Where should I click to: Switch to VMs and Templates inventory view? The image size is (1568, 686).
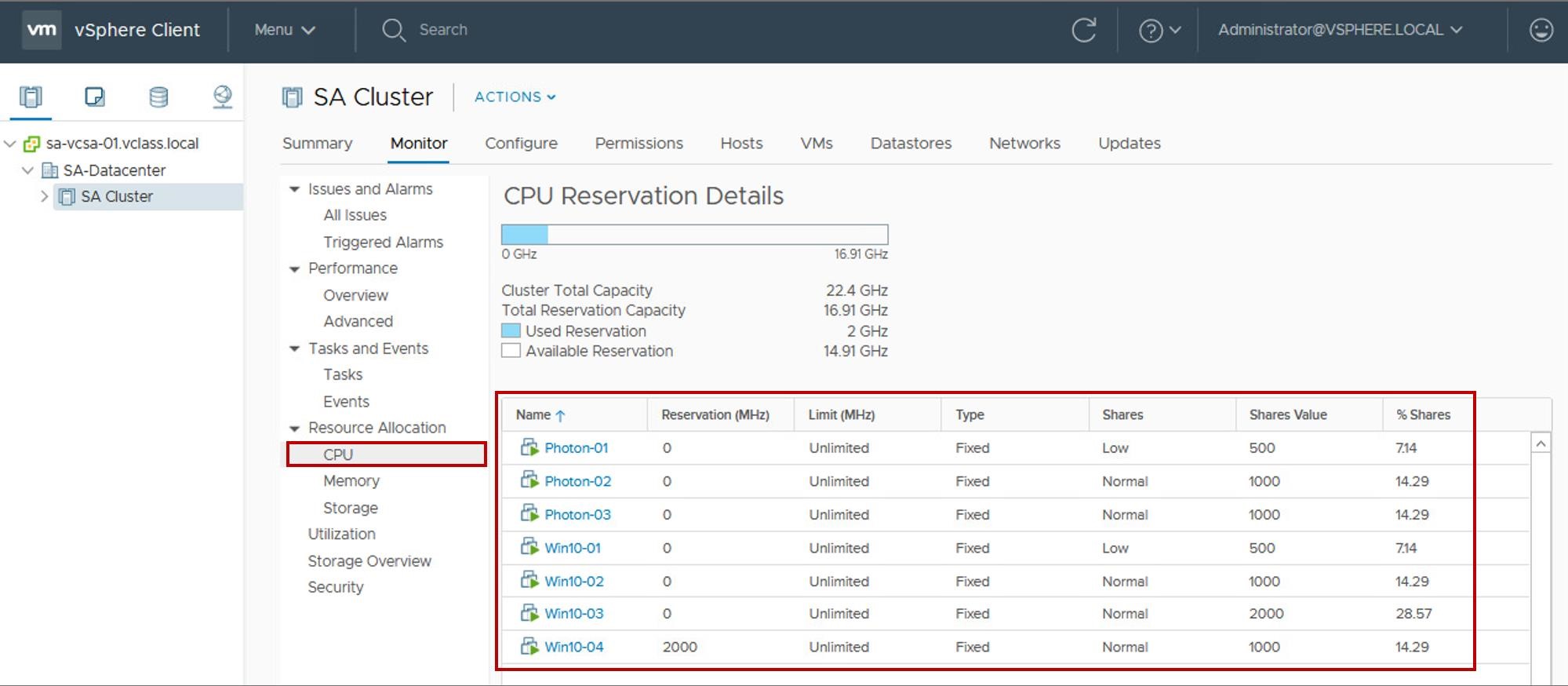click(x=95, y=97)
